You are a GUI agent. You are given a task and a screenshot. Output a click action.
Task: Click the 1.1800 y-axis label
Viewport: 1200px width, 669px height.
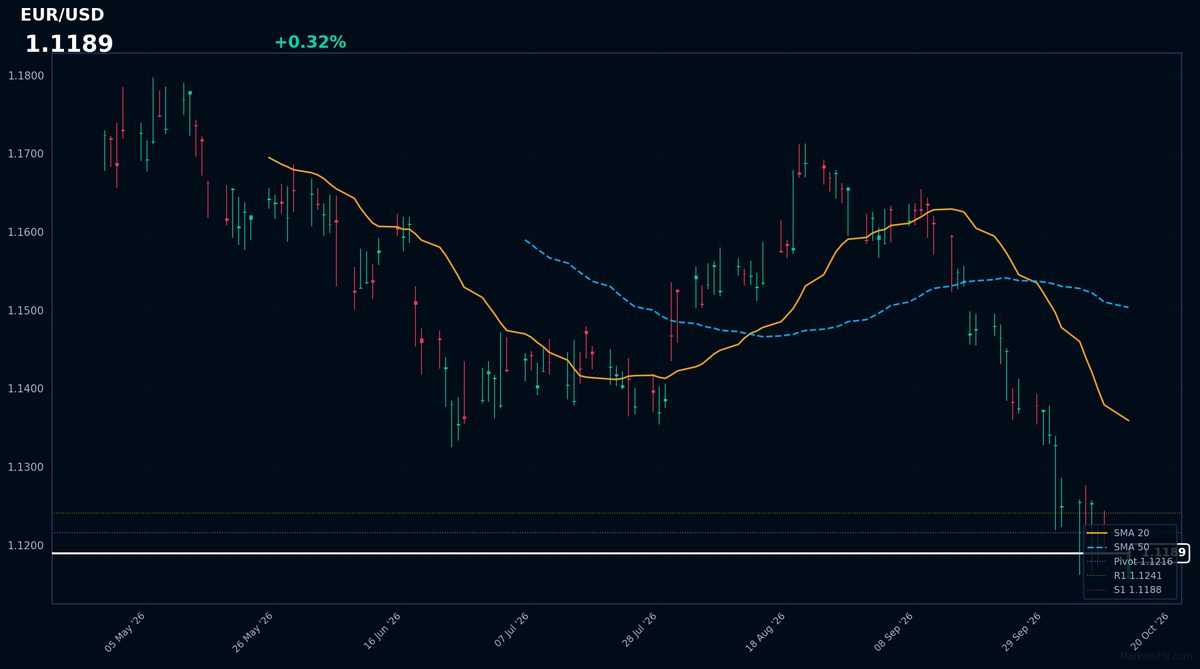click(25, 76)
